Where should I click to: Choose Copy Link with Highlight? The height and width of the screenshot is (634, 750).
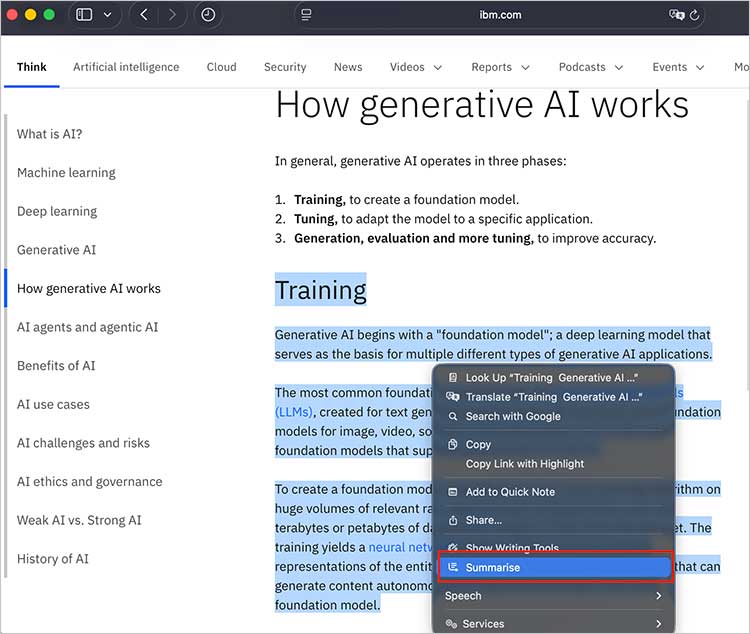tap(553, 464)
